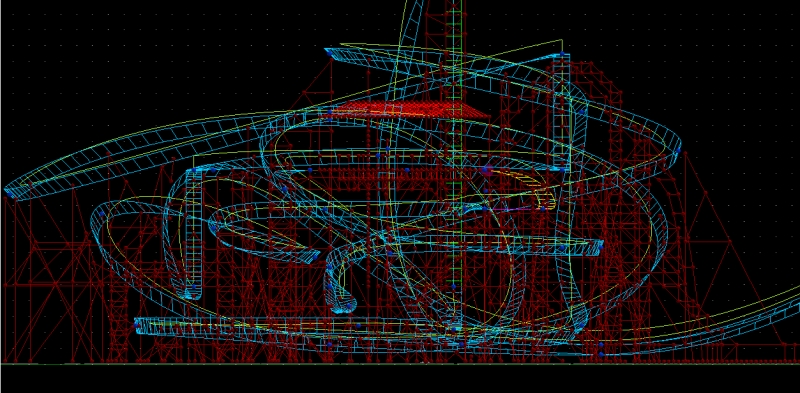The image size is (800, 393).
Task: Select vertex at left end of bottom straight track
Action: pos(137,325)
